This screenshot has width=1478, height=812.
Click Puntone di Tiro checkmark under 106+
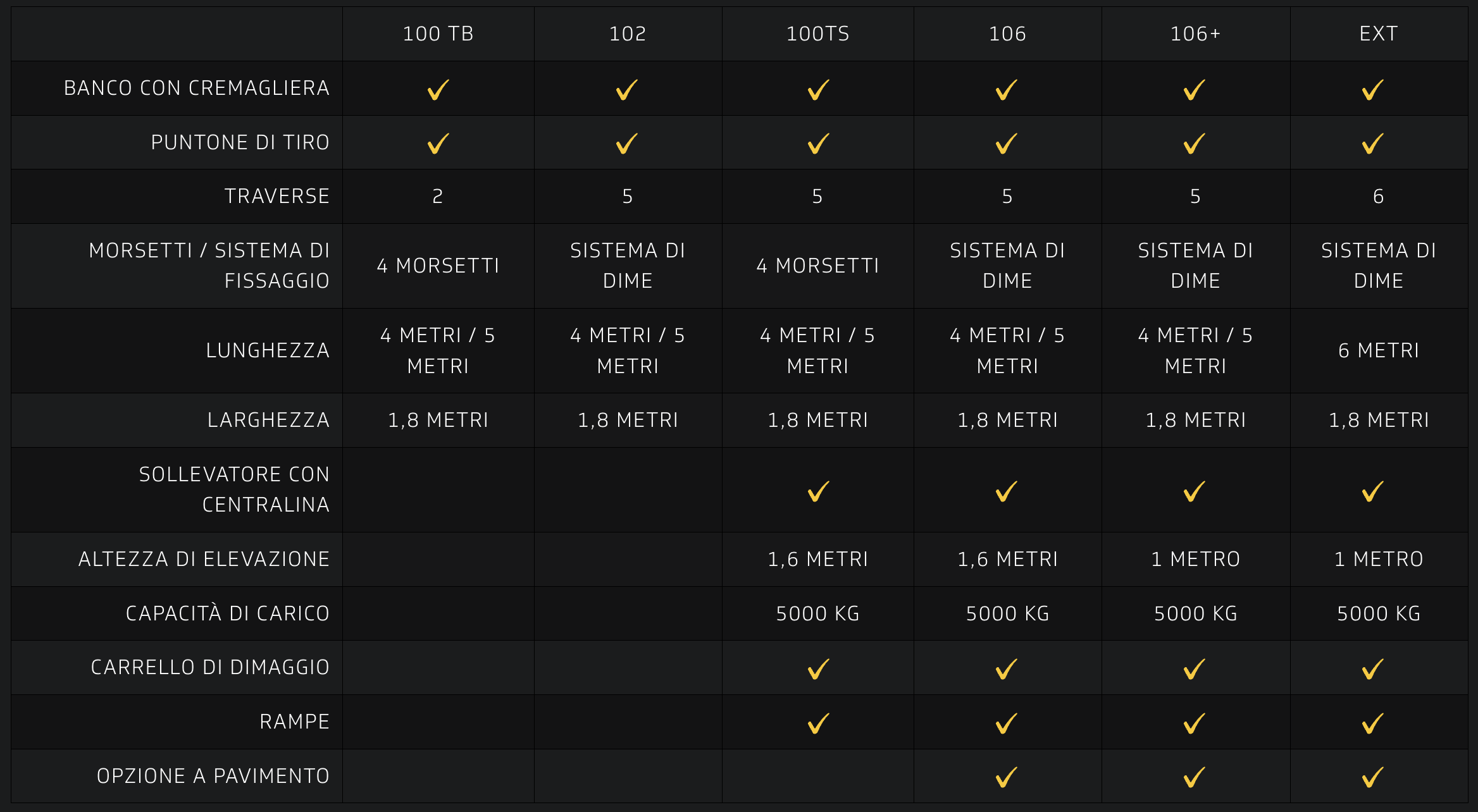[1195, 144]
